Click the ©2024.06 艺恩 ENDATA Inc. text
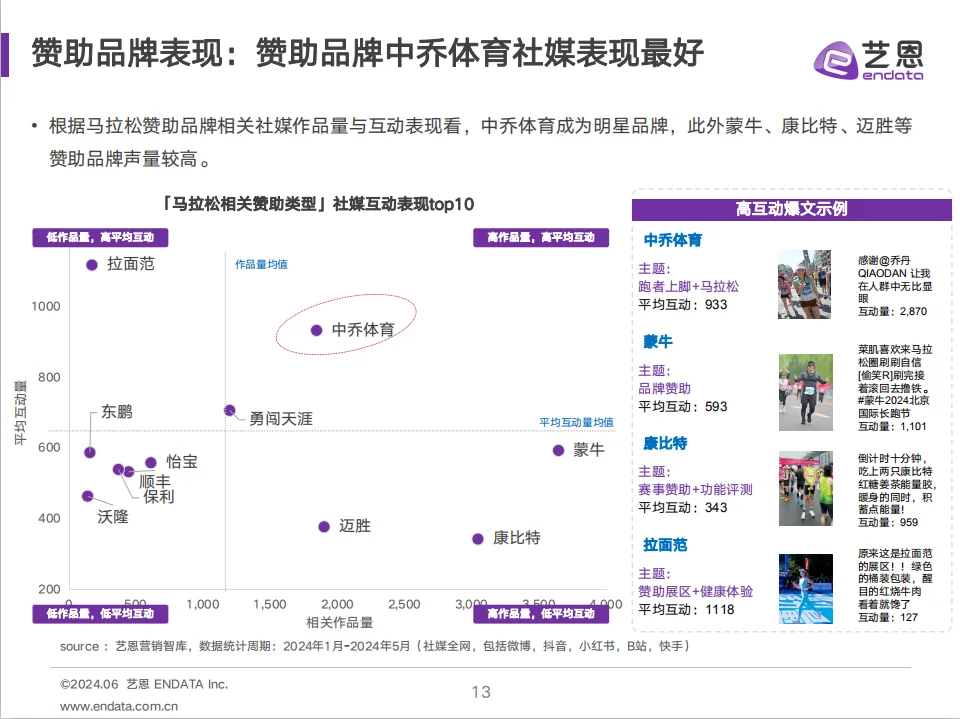Screen dimensions: 960x719 (x=144, y=684)
